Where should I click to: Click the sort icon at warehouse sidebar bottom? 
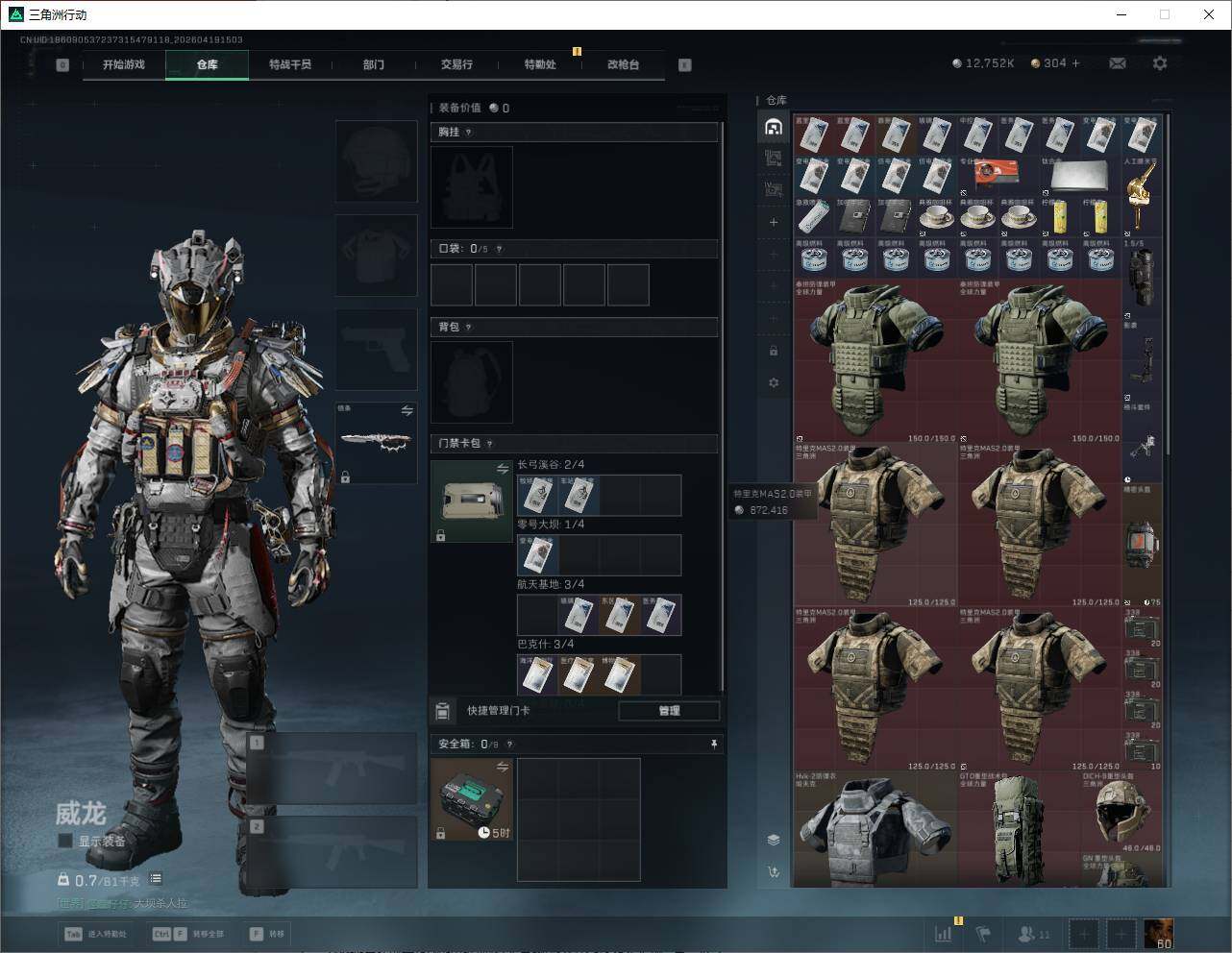(774, 872)
